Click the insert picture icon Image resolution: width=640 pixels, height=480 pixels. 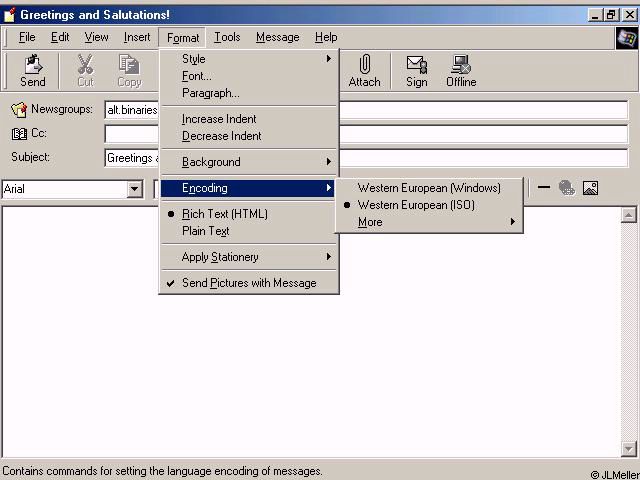click(x=590, y=188)
